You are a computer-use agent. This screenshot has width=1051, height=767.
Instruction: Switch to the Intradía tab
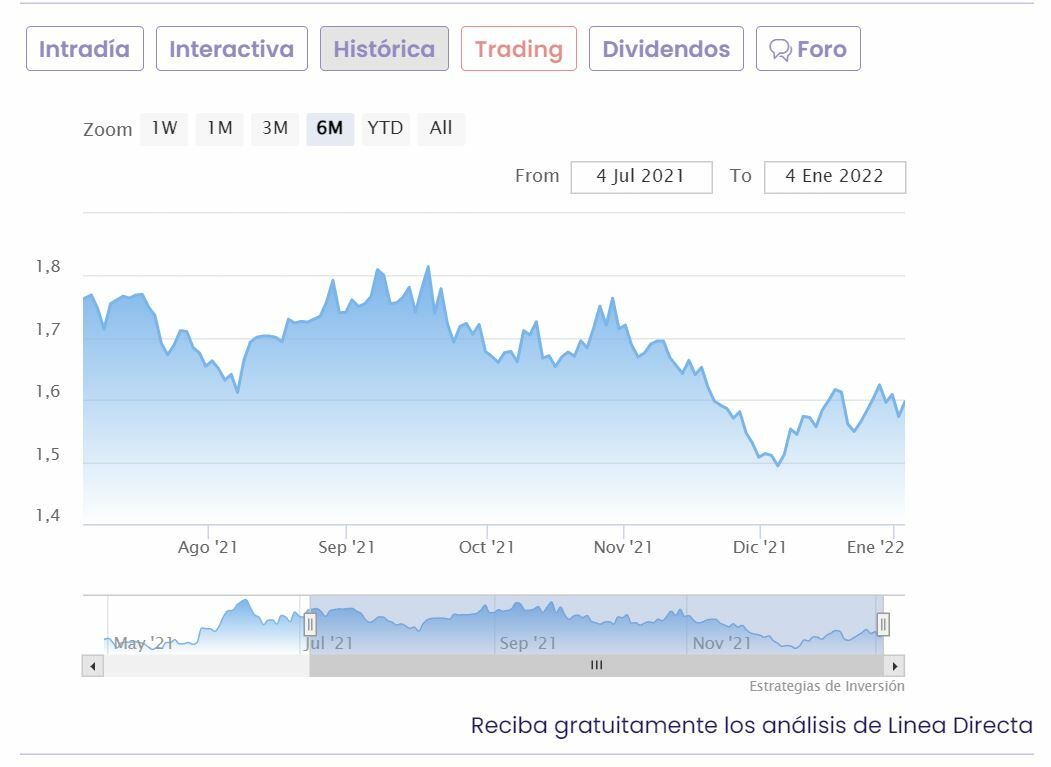[x=85, y=49]
